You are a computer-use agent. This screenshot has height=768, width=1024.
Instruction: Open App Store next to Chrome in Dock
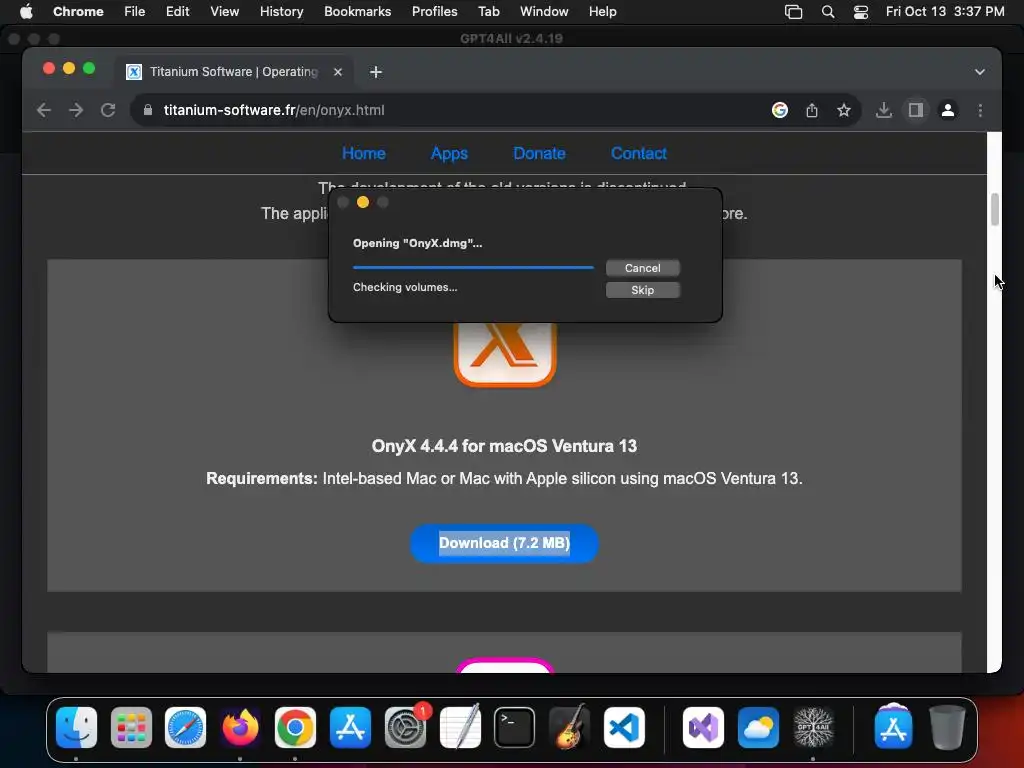pyautogui.click(x=350, y=728)
